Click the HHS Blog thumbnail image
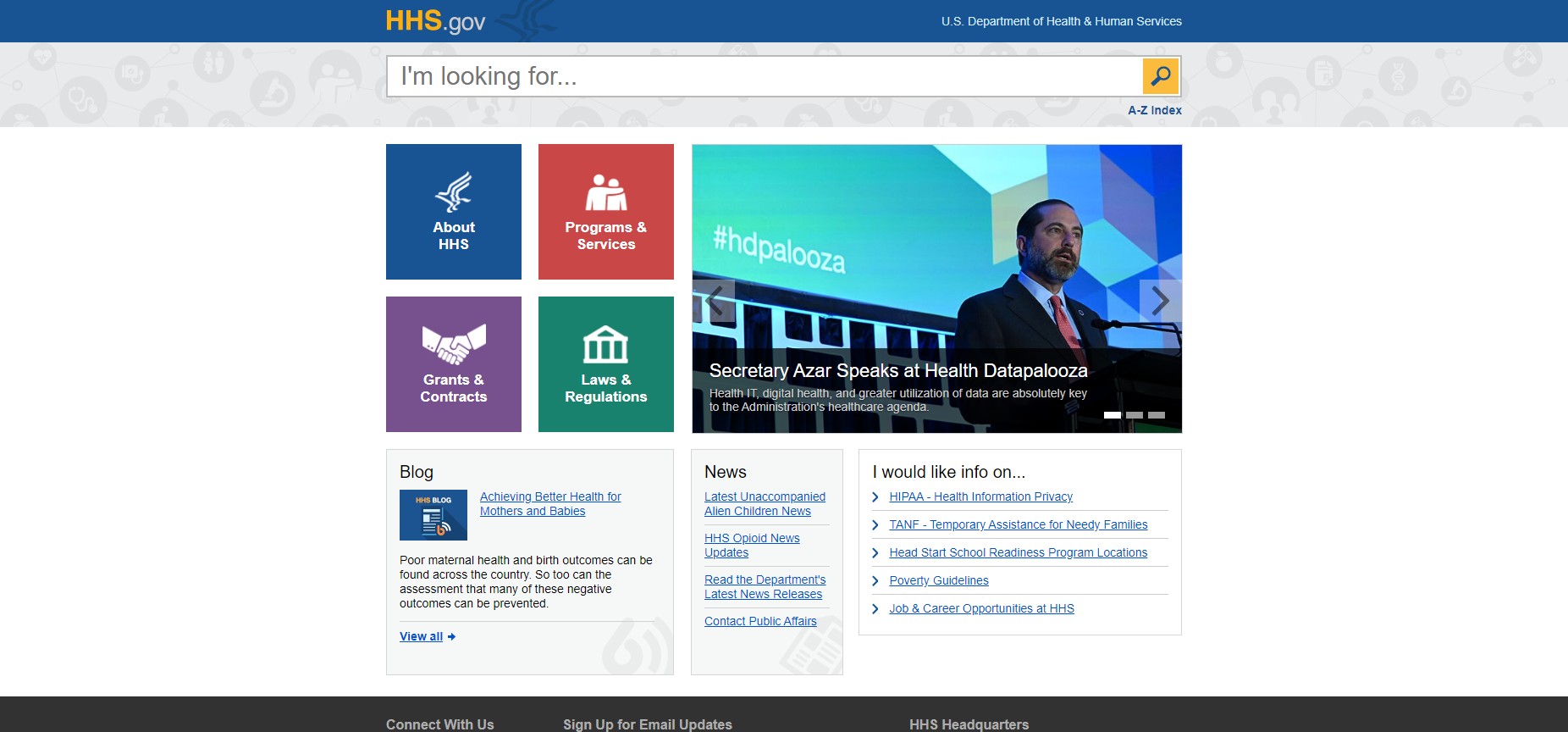 [x=433, y=515]
